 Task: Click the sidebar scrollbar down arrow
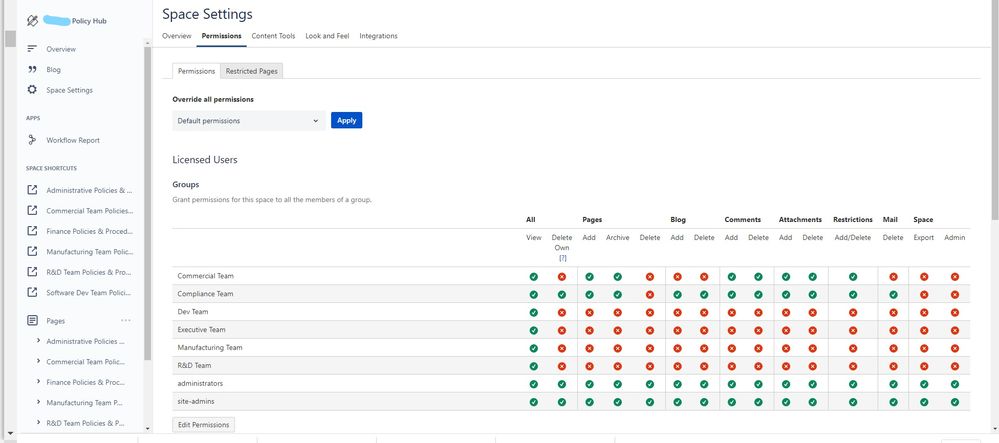click(148, 429)
